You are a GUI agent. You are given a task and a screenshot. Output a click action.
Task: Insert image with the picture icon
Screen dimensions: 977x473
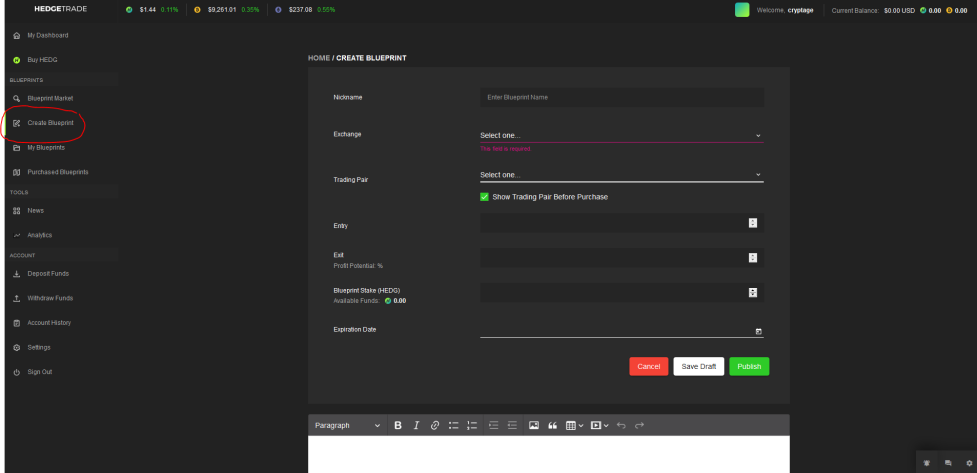tap(534, 425)
